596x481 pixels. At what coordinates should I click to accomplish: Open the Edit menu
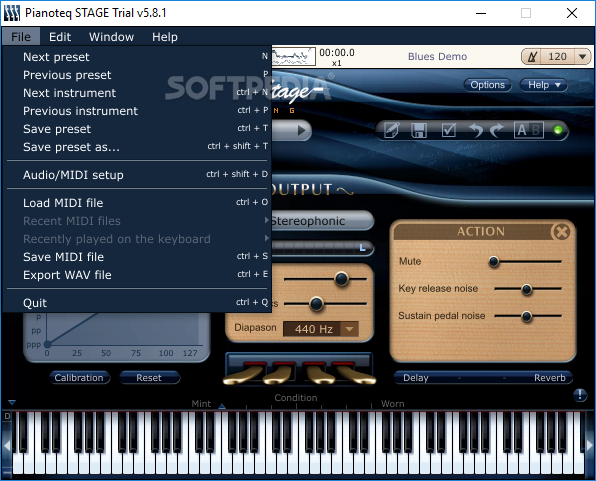coord(60,37)
